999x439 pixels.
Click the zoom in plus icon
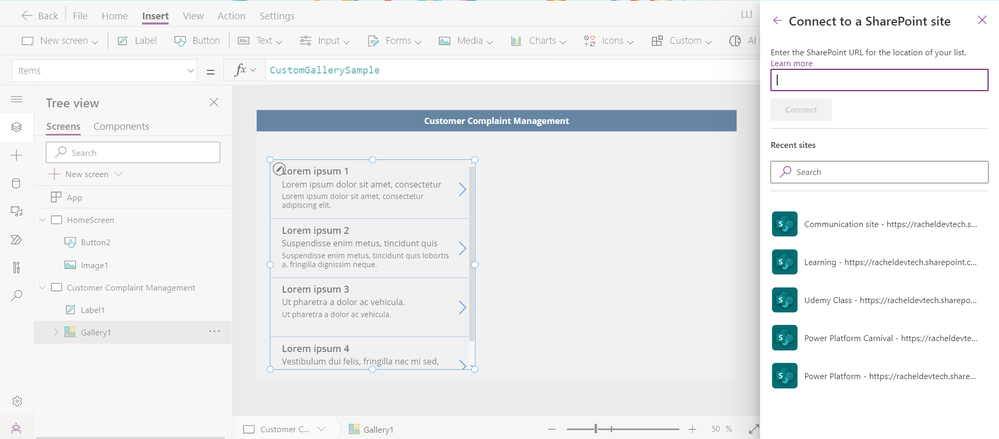[693, 429]
